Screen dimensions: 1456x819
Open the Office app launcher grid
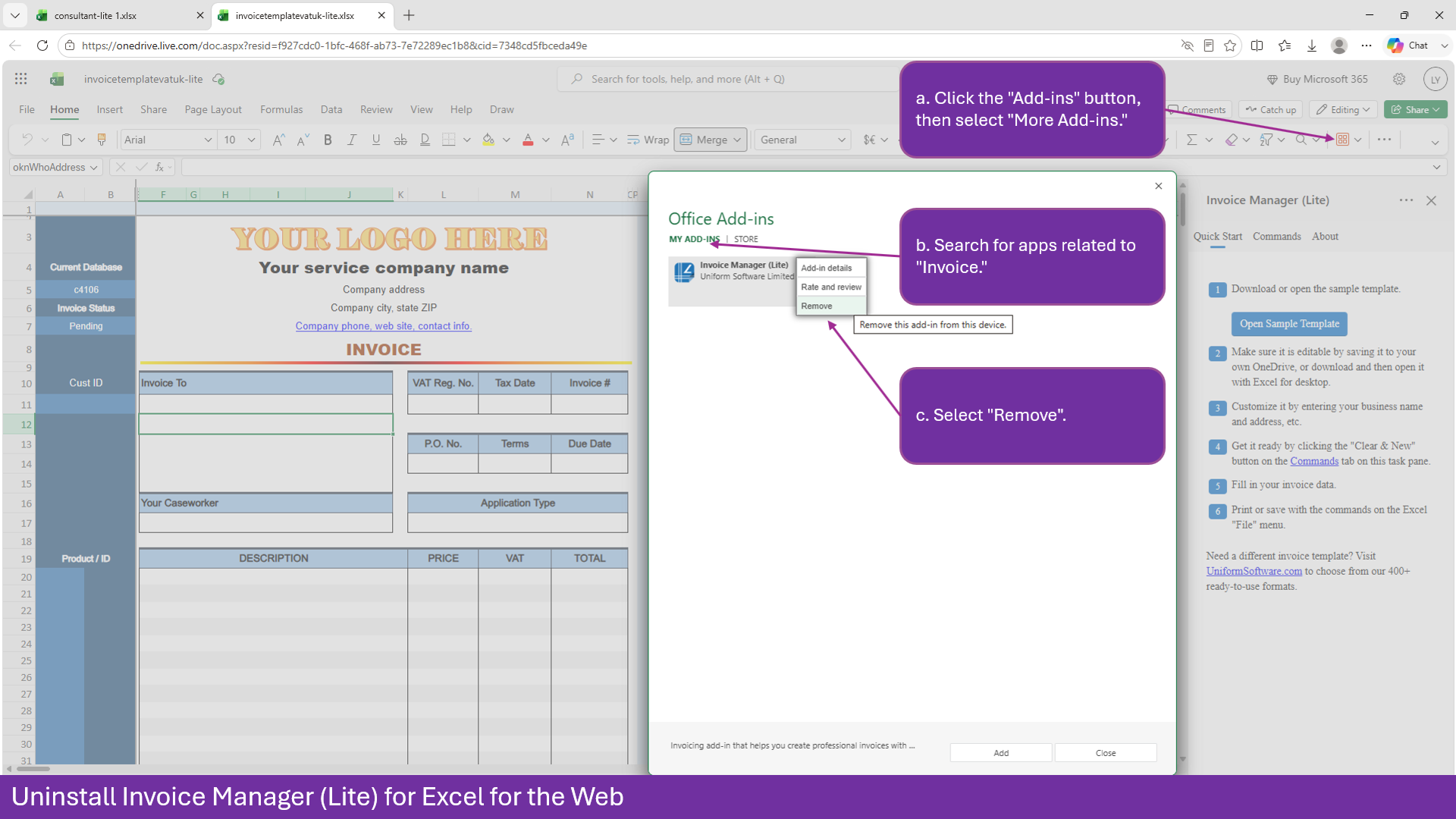(21, 79)
